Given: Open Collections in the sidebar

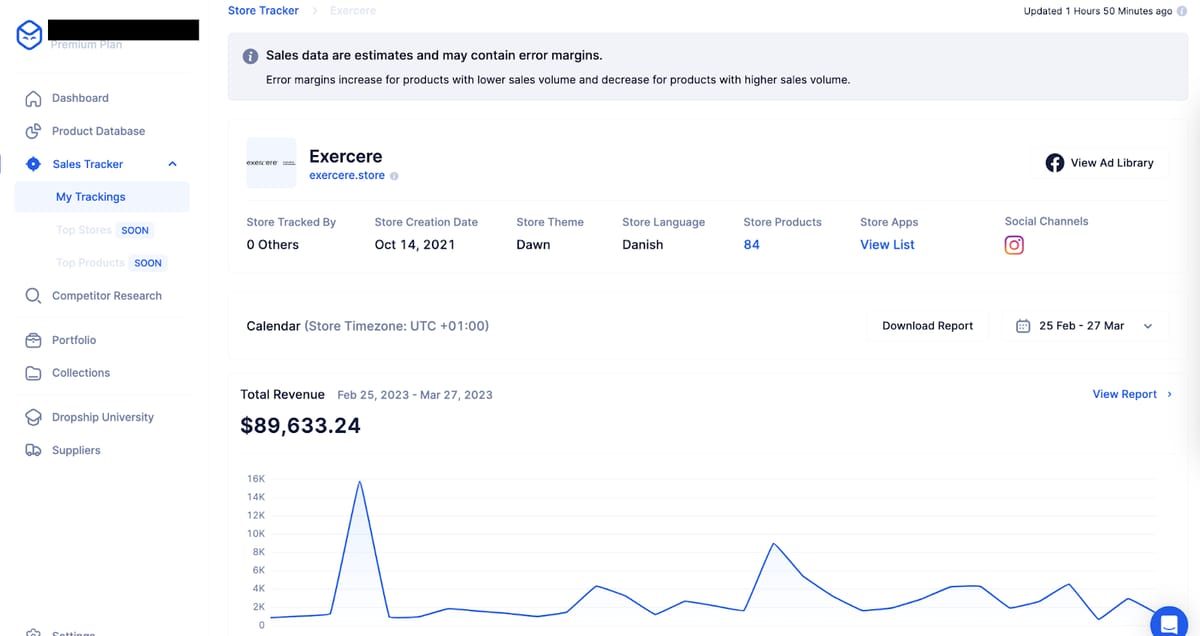Looking at the screenshot, I should [x=81, y=373].
